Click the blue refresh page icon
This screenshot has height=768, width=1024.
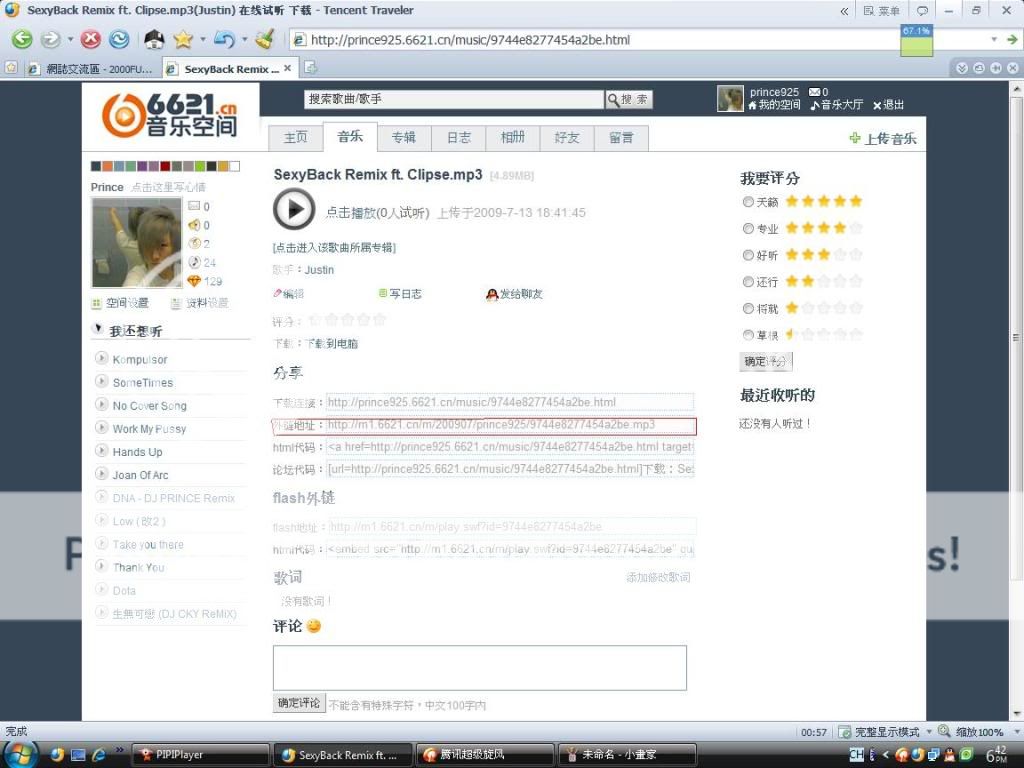pos(119,40)
